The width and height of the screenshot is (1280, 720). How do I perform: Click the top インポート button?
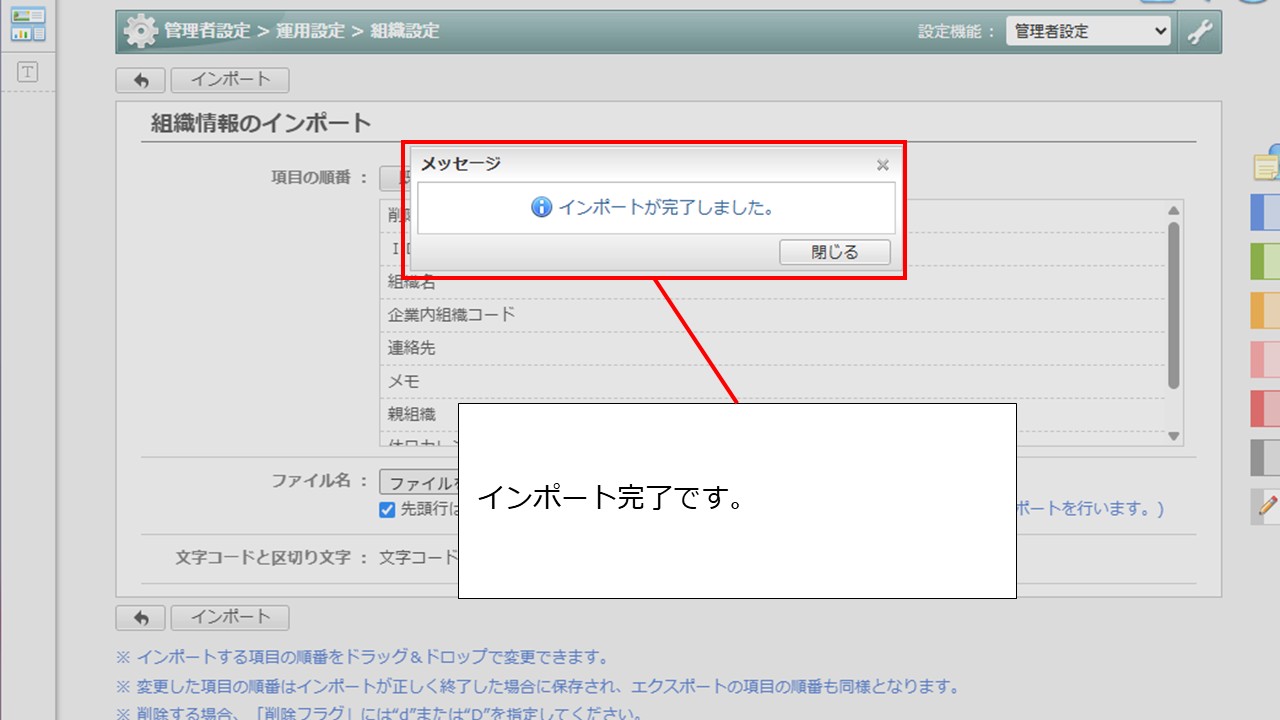tap(230, 80)
